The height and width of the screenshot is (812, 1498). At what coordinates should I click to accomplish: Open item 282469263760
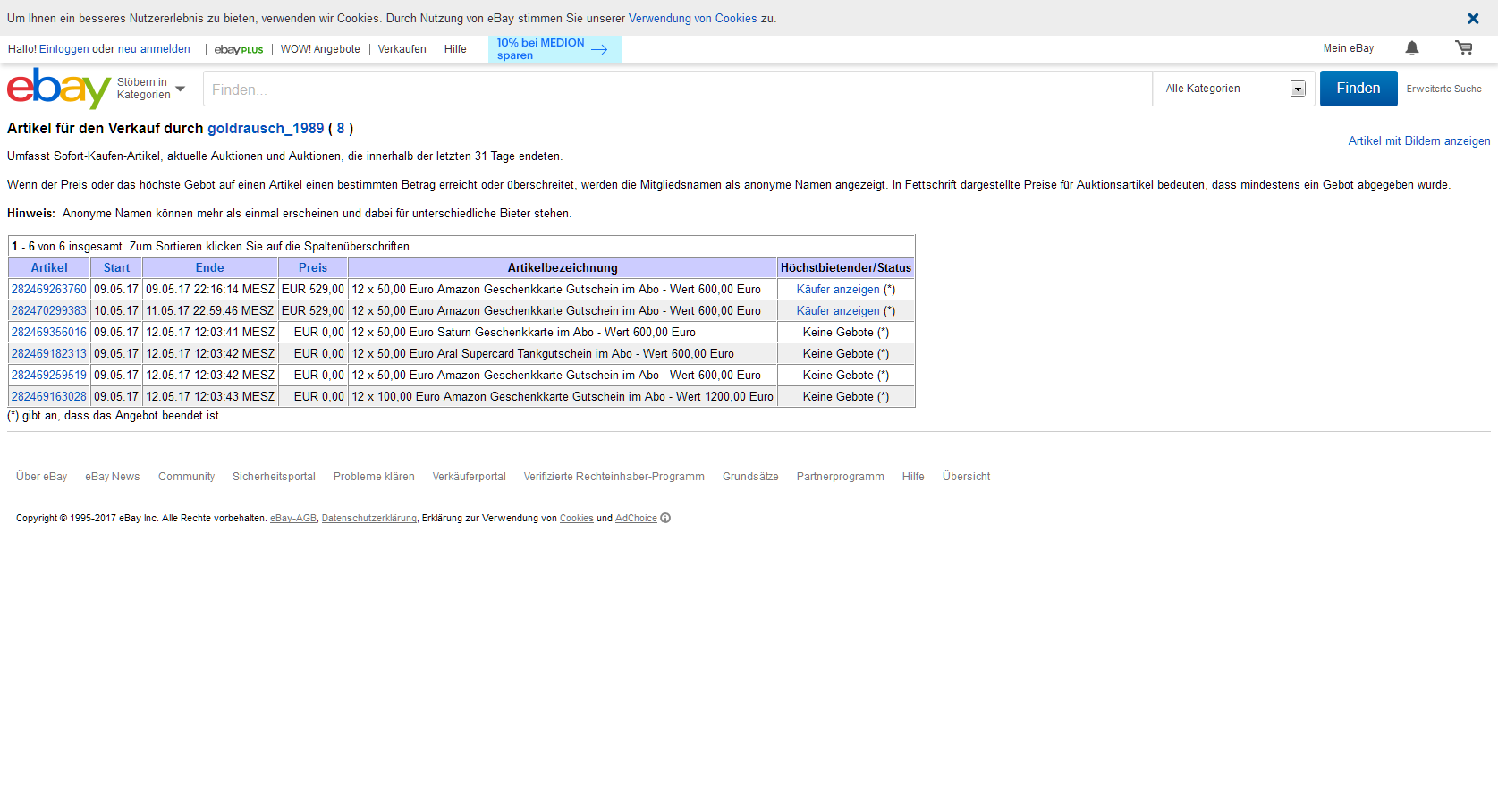coord(49,290)
